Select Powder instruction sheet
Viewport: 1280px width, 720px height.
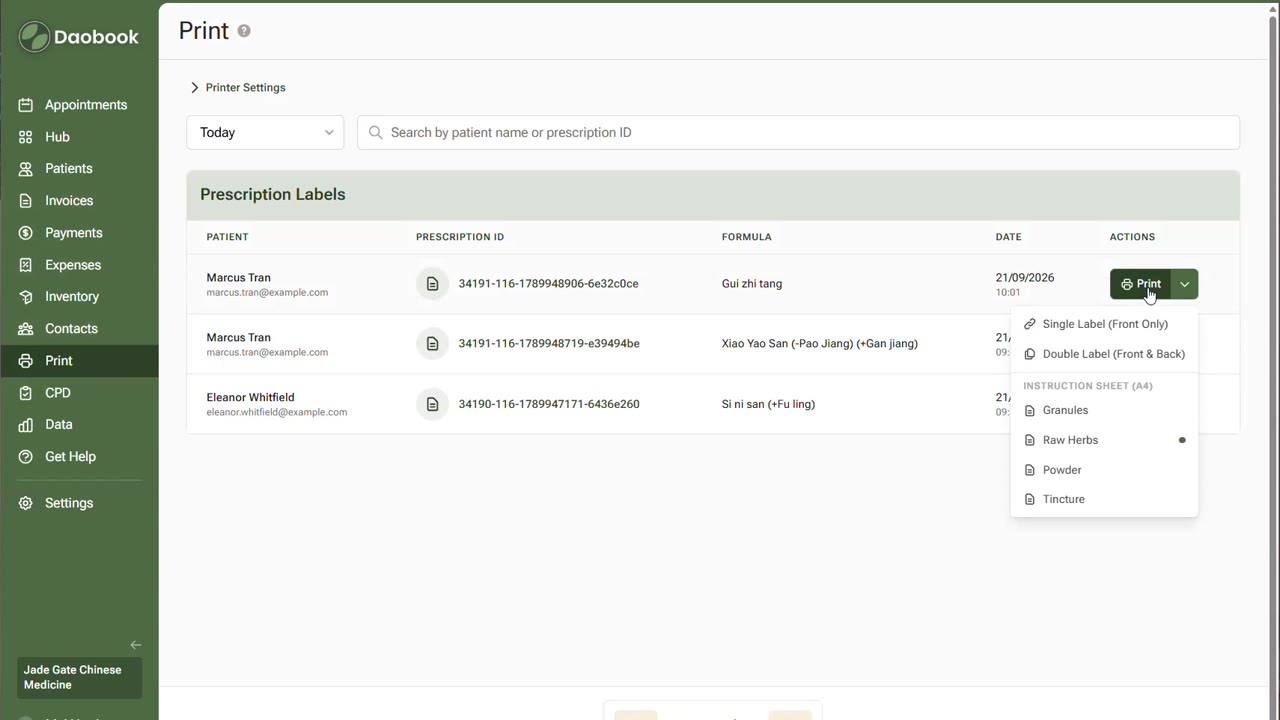coord(1104,470)
